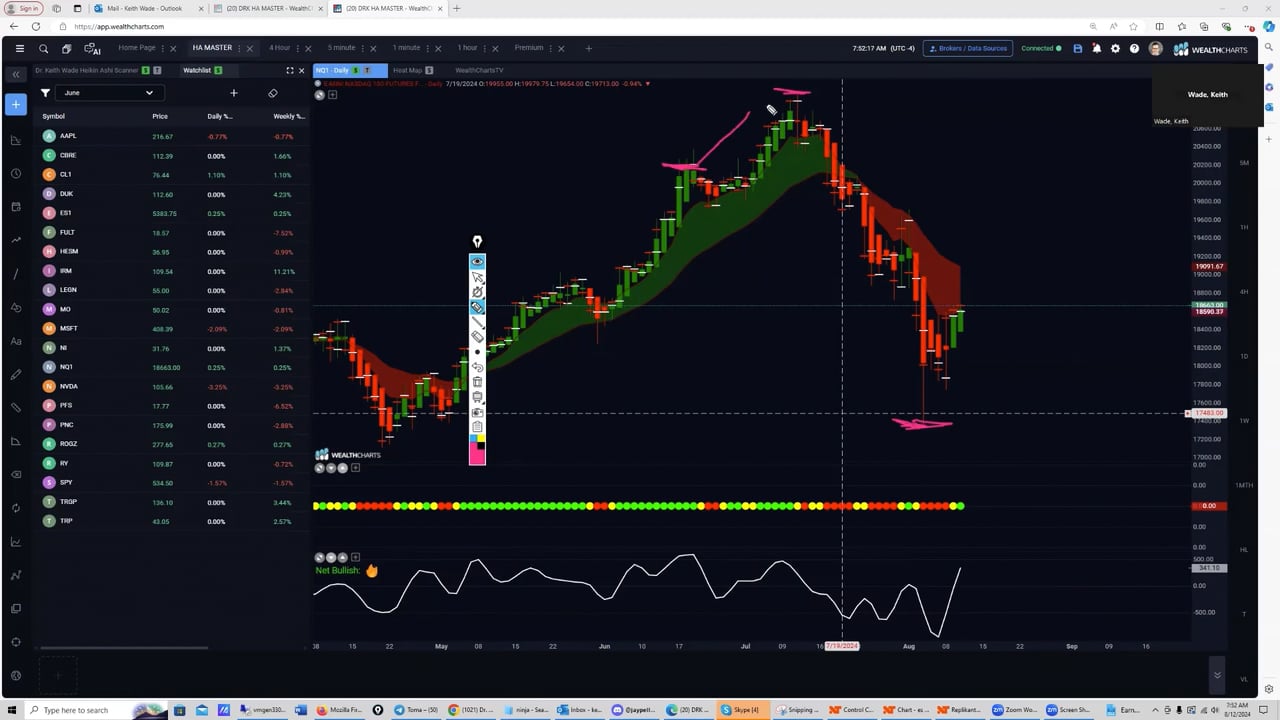Pick the blue color swatch in drawing toolbar

(473, 439)
